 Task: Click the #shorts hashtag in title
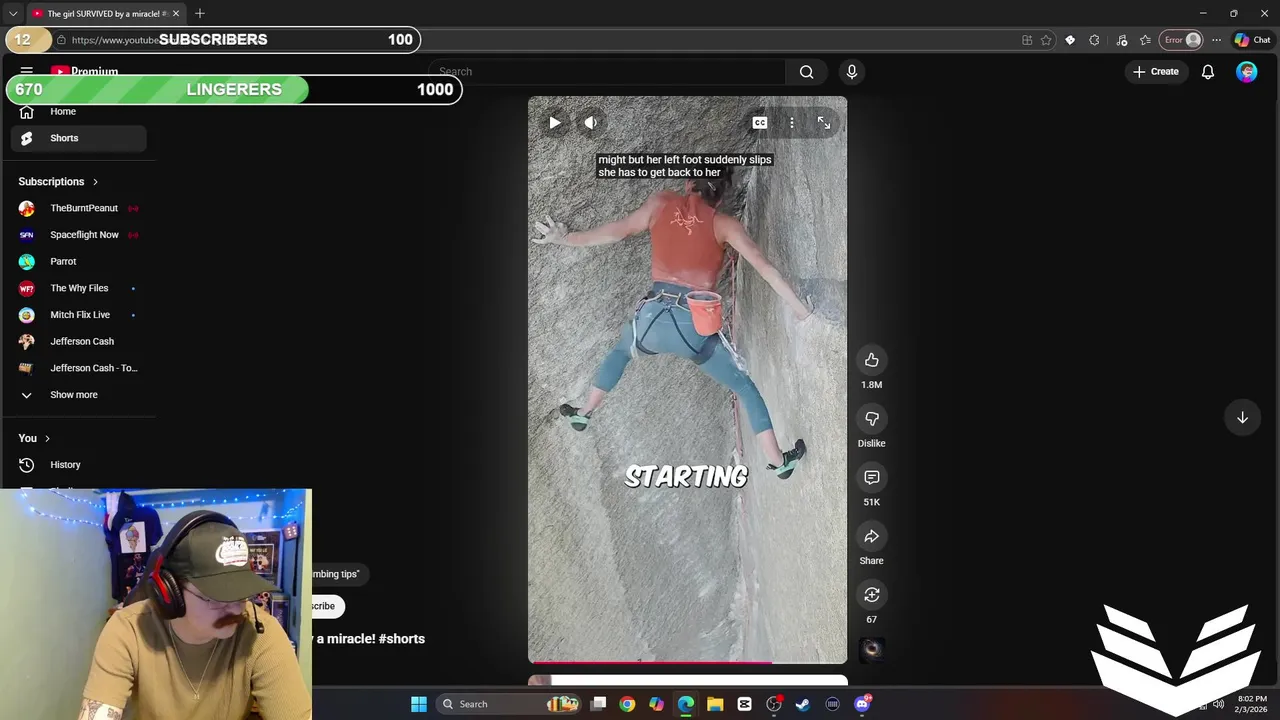(402, 639)
